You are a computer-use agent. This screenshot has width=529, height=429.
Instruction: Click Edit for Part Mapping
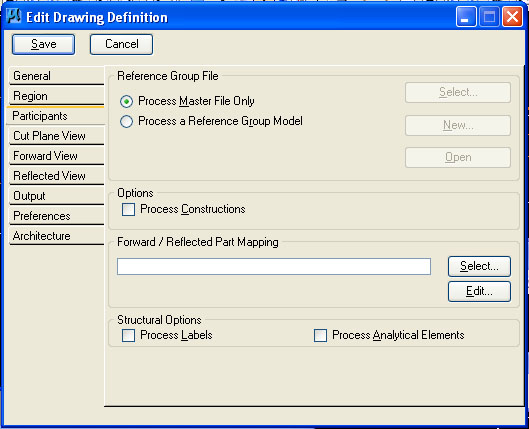pyautogui.click(x=479, y=291)
